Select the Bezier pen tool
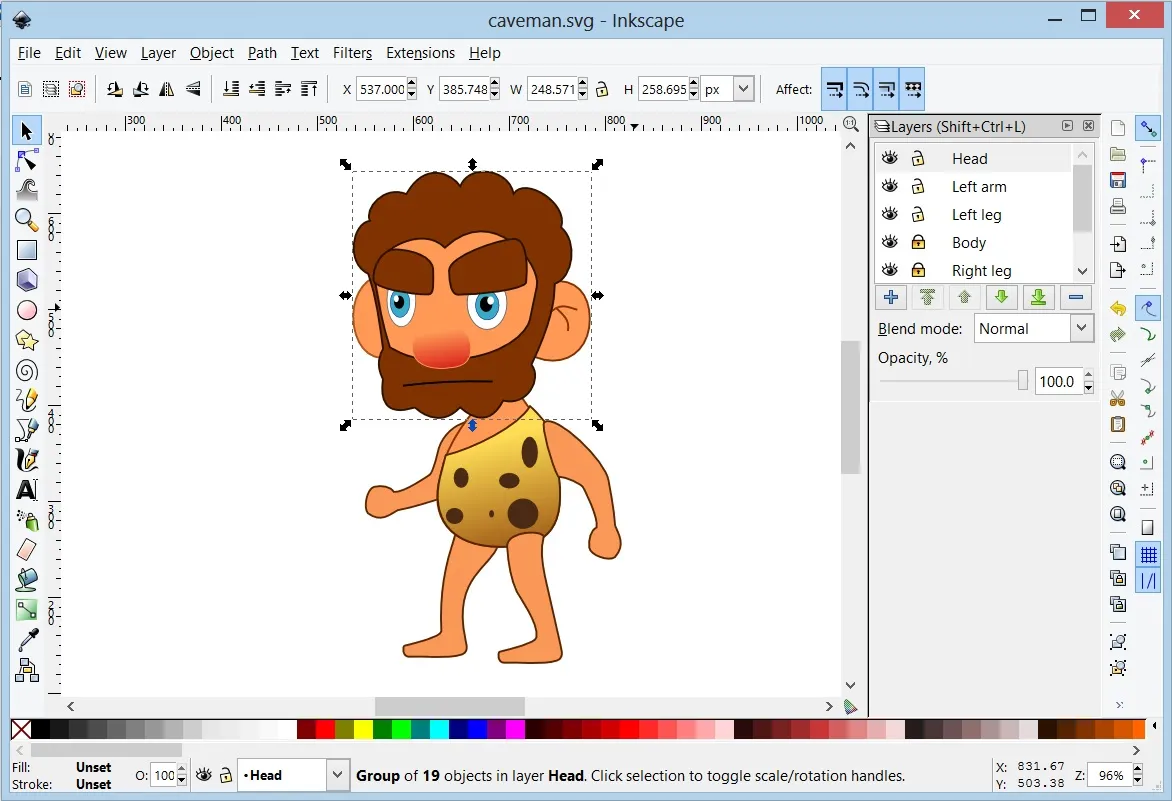This screenshot has width=1172, height=801. (x=27, y=430)
